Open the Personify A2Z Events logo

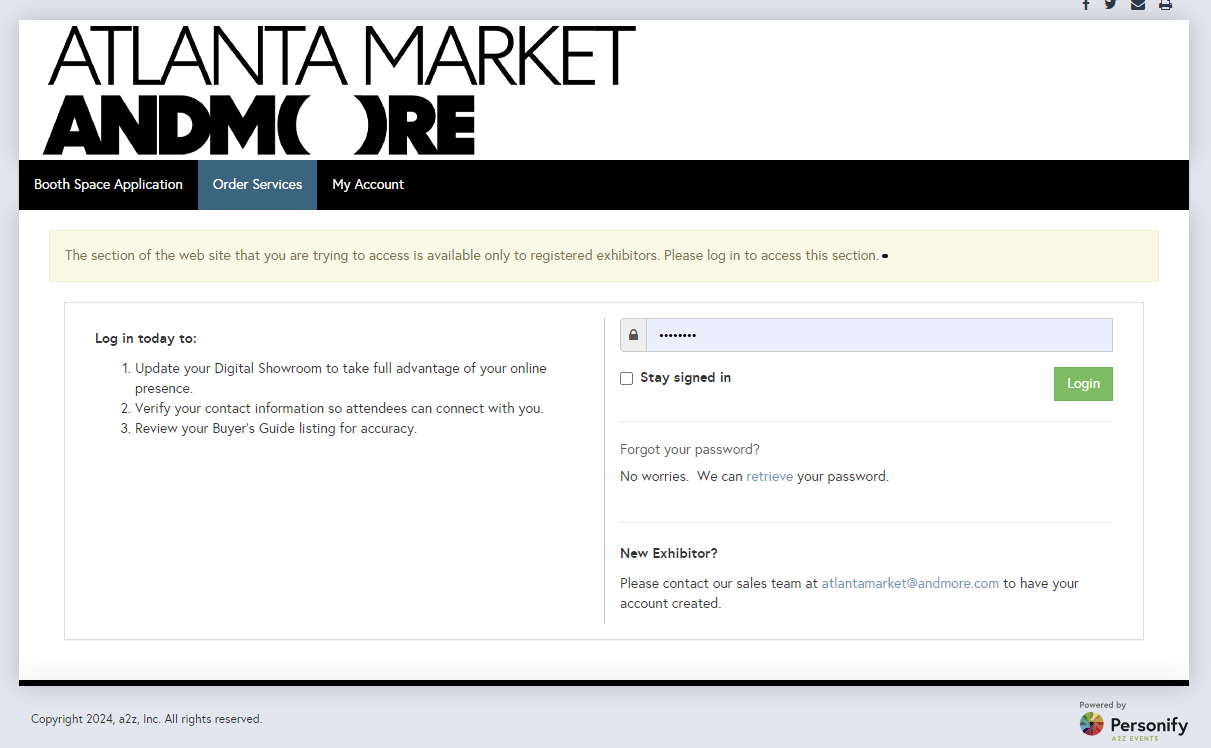coord(1133,720)
